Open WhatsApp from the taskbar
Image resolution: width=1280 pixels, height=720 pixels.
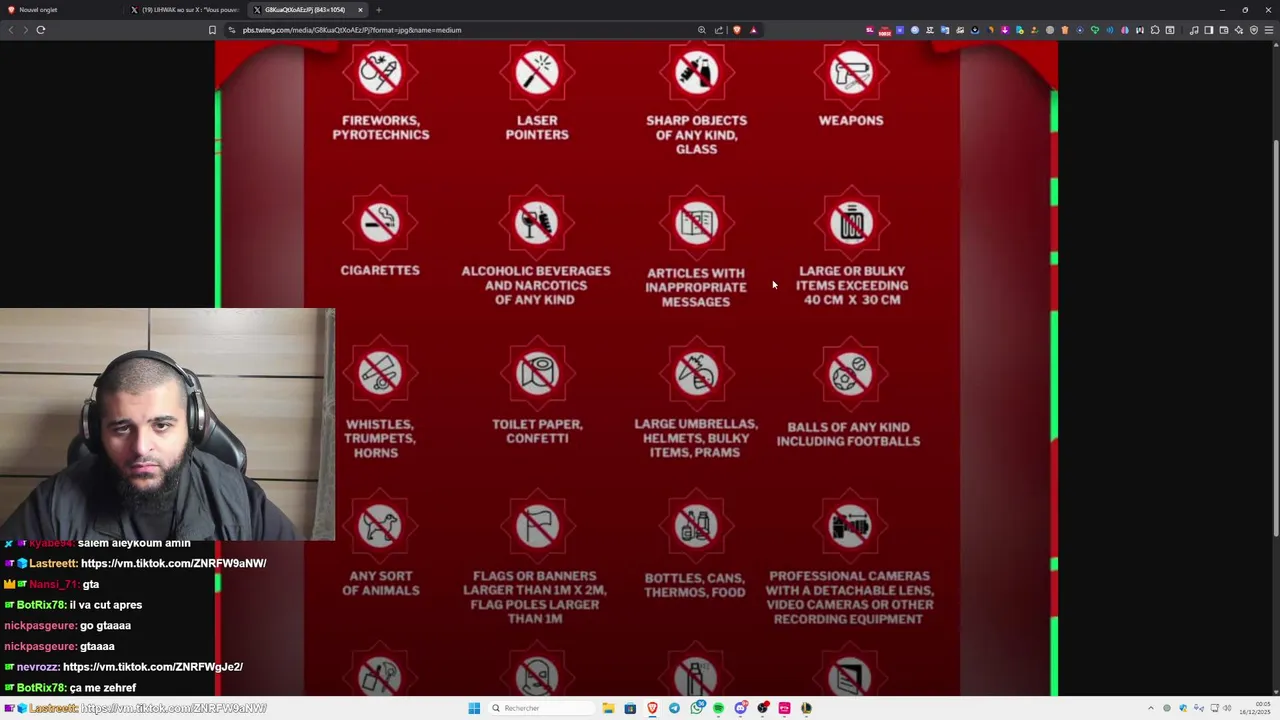click(x=696, y=708)
